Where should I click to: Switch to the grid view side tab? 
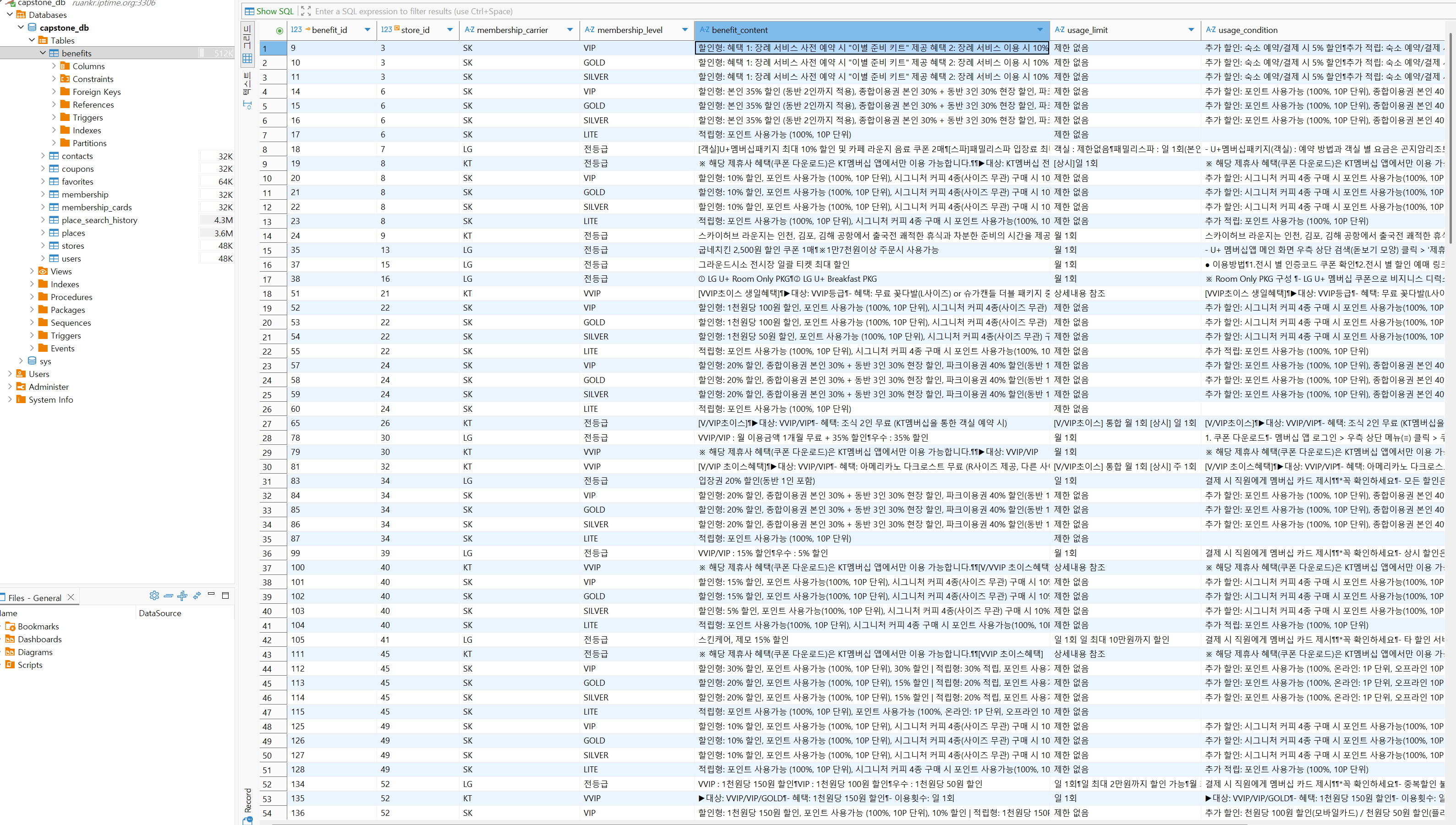[x=247, y=44]
